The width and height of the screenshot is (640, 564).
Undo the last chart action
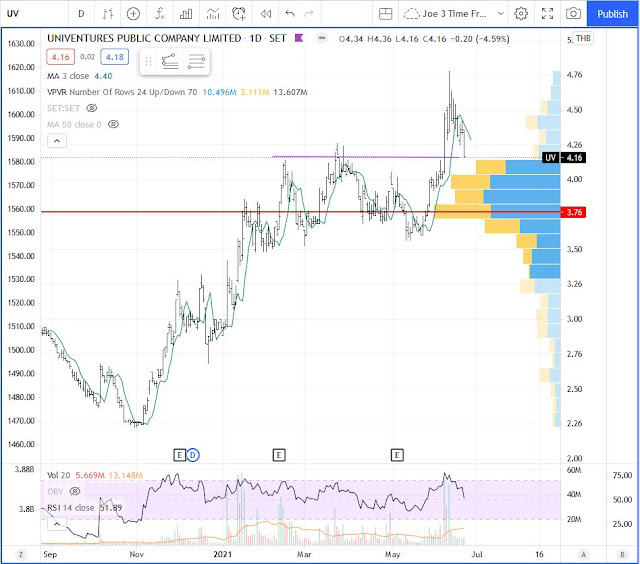tap(290, 14)
